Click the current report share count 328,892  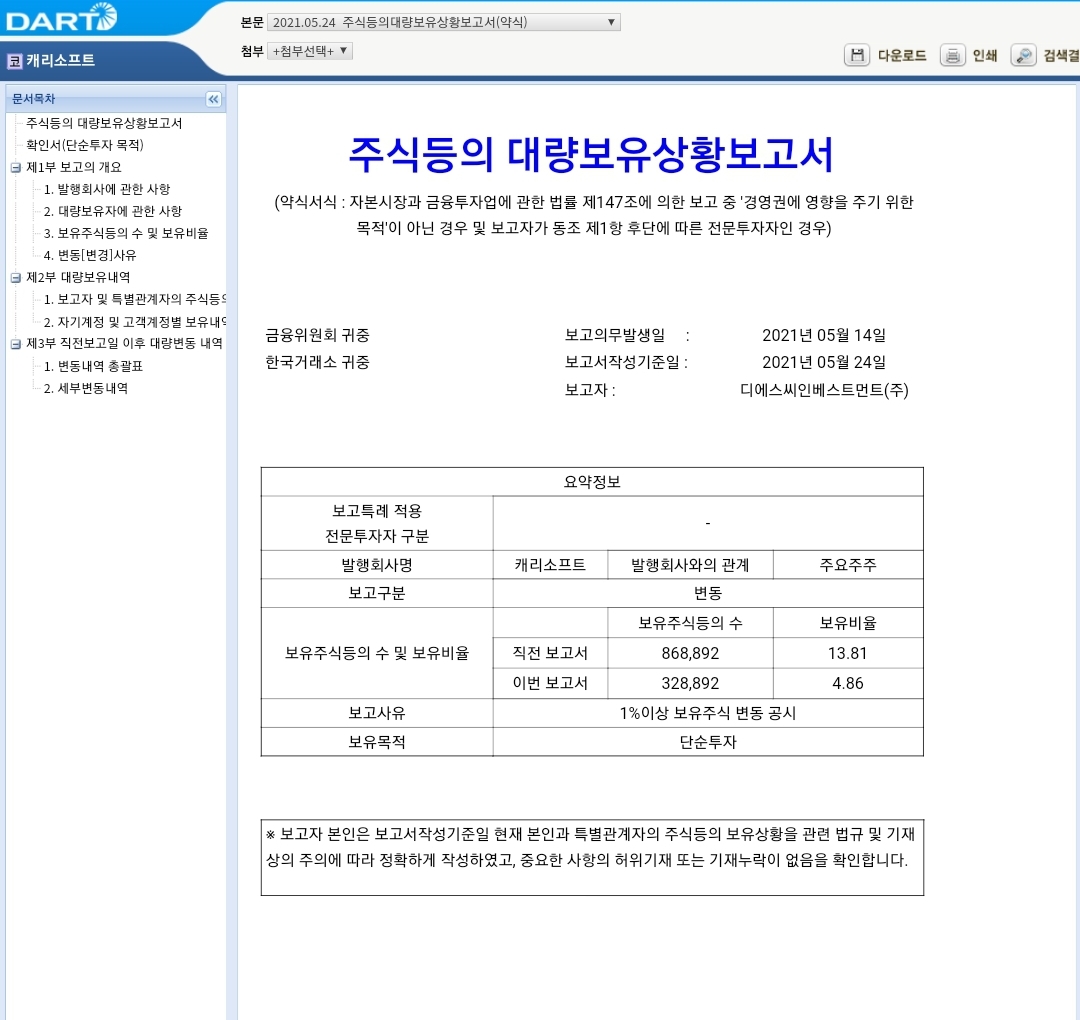tap(690, 683)
